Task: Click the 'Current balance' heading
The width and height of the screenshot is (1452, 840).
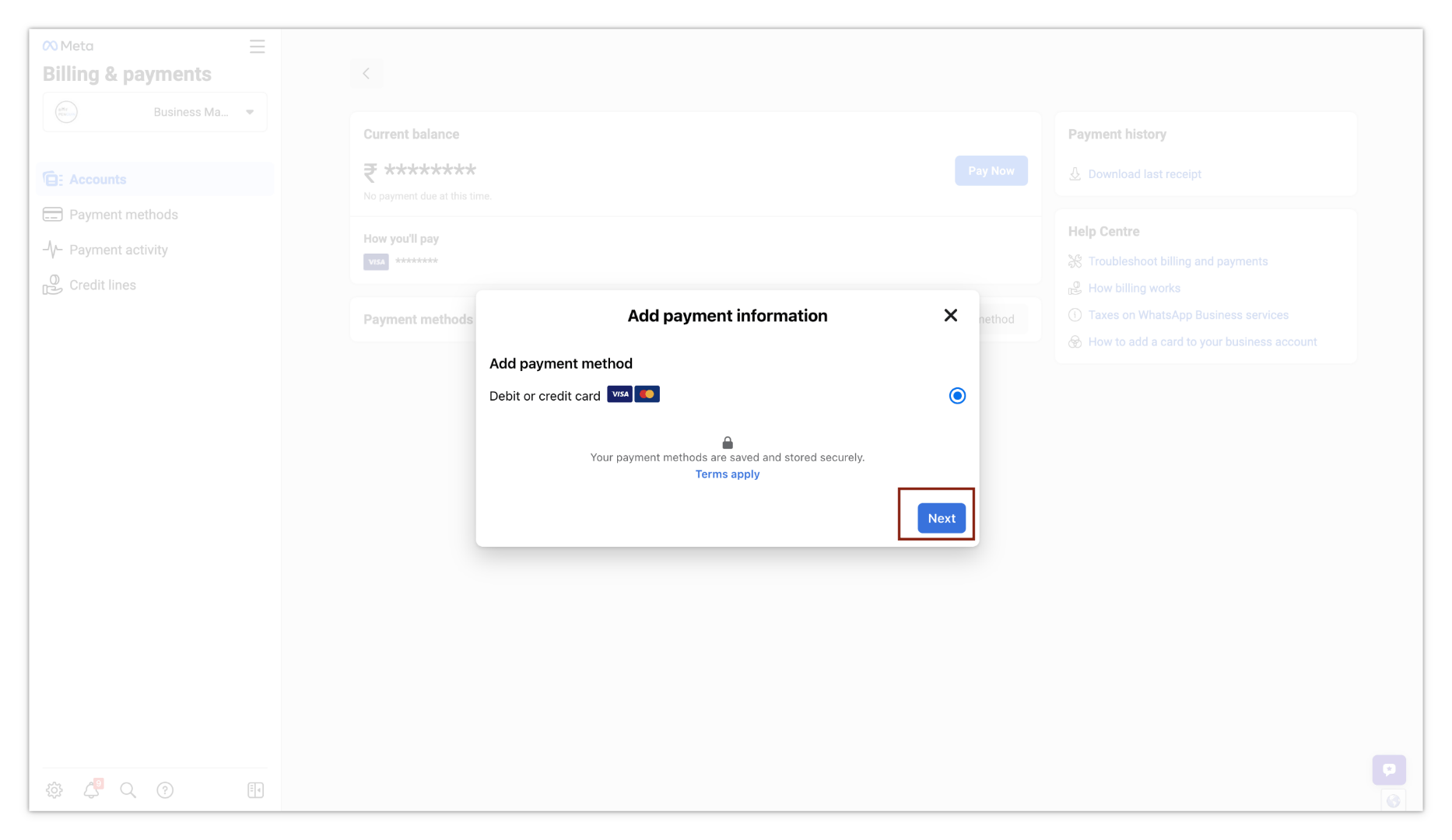Action: point(411,135)
